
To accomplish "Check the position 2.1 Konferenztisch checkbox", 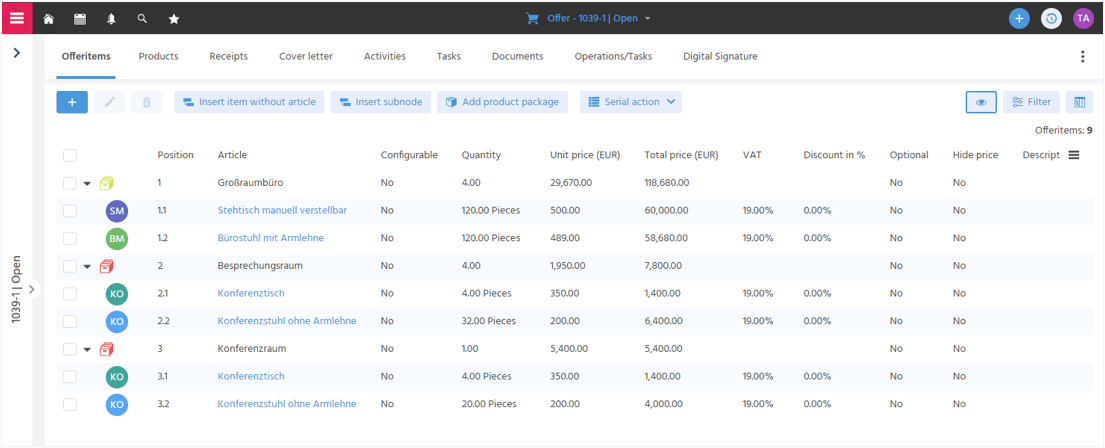I will [x=70, y=294].
